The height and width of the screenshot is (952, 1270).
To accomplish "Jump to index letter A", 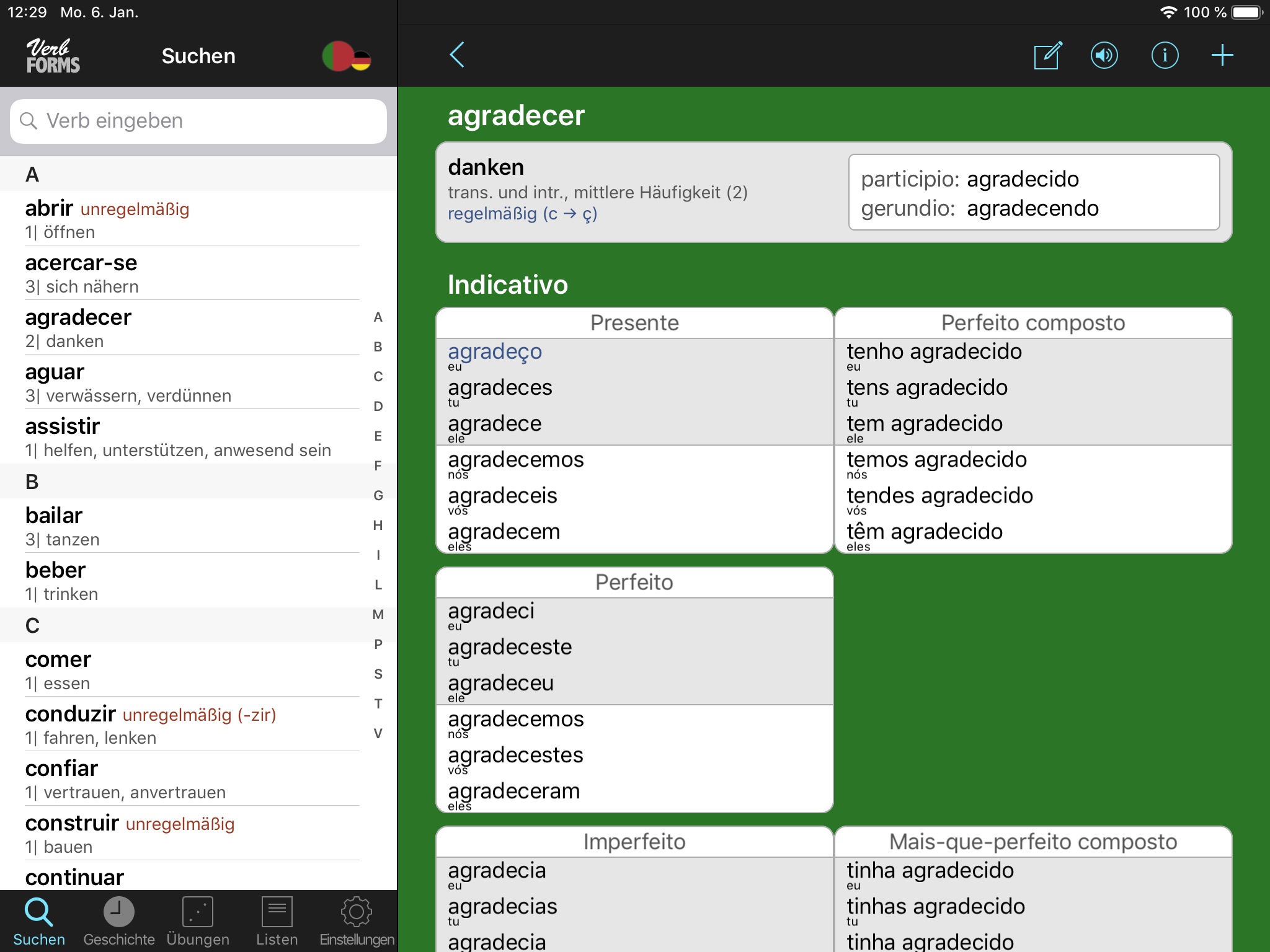I will point(378,317).
